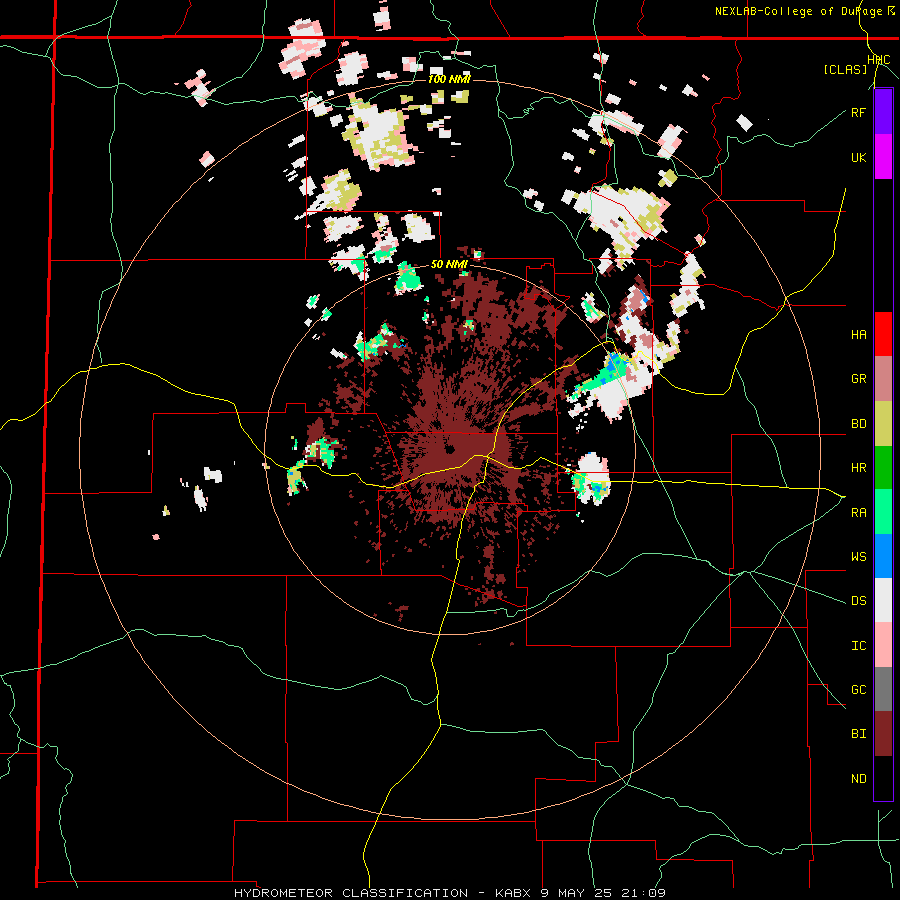Viewport: 900px width, 900px height.
Task: Click the 'NEXLAB-College of DuPage' credit text
Action: point(801,11)
